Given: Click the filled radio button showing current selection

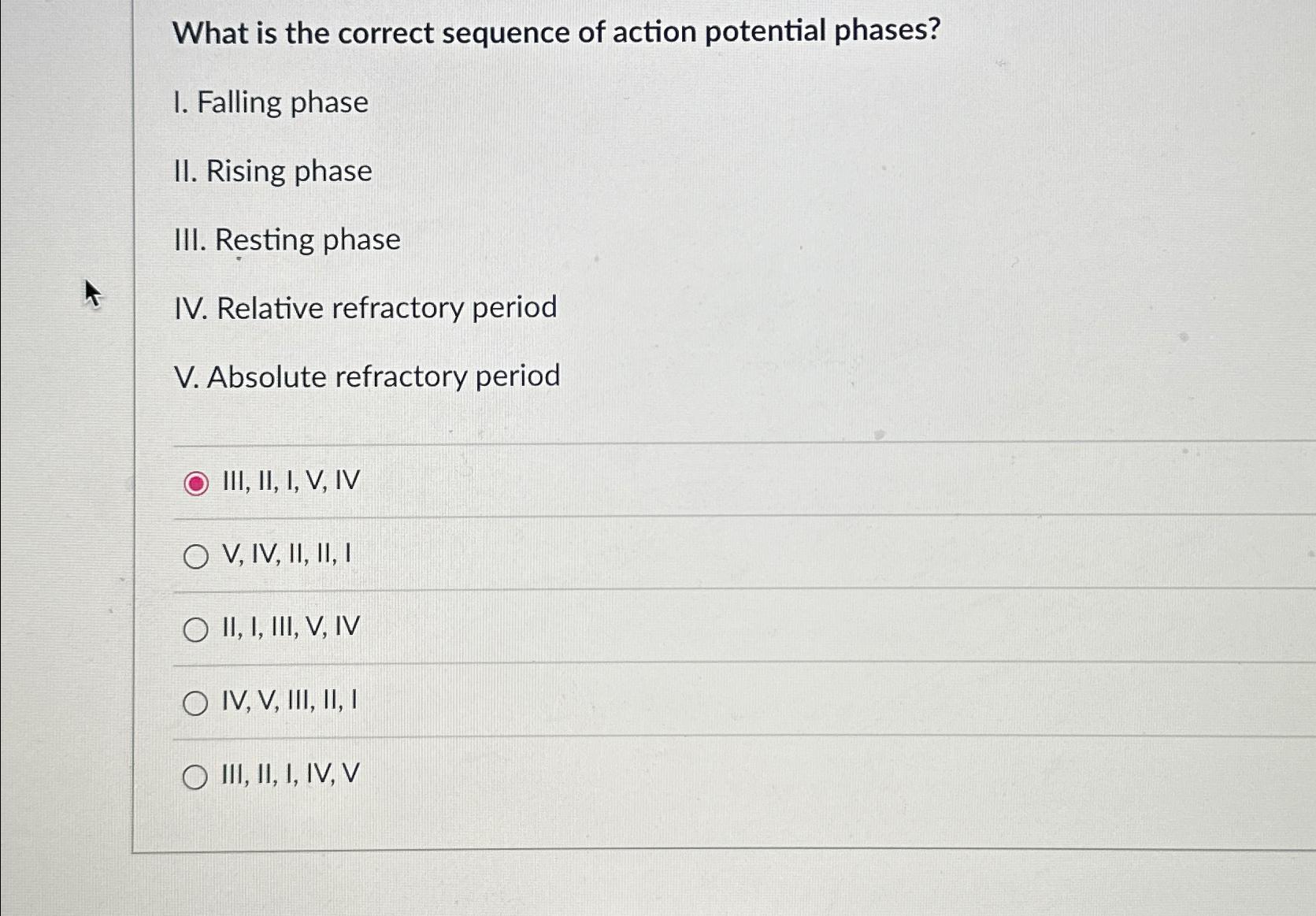Looking at the screenshot, I should (x=195, y=482).
